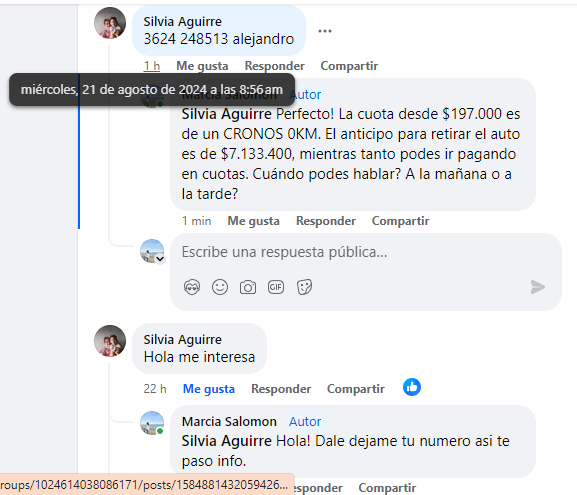Switch commenting identity via avatar chevron
This screenshot has width=577, height=495.
point(160,259)
